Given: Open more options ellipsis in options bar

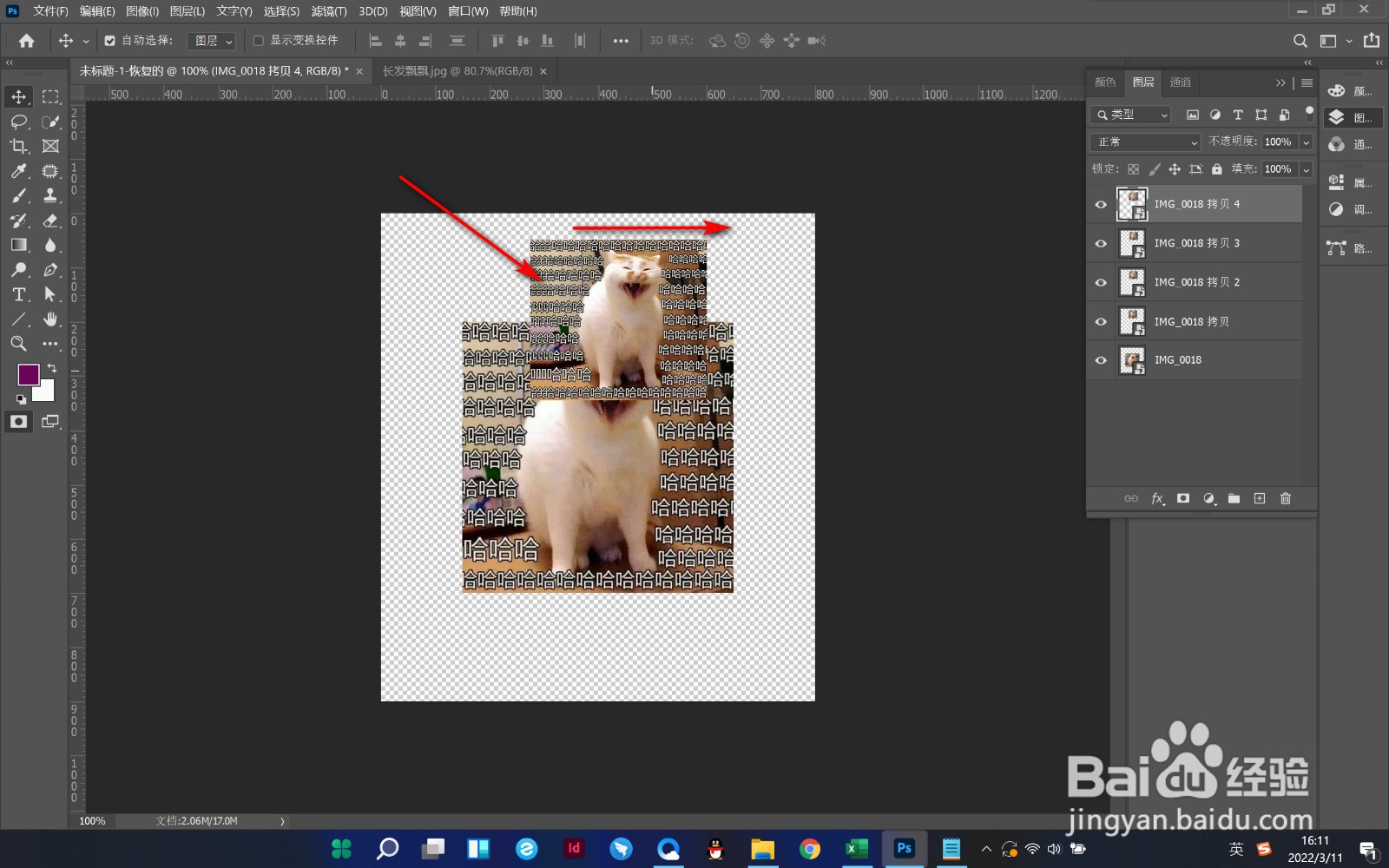Looking at the screenshot, I should click(x=621, y=41).
